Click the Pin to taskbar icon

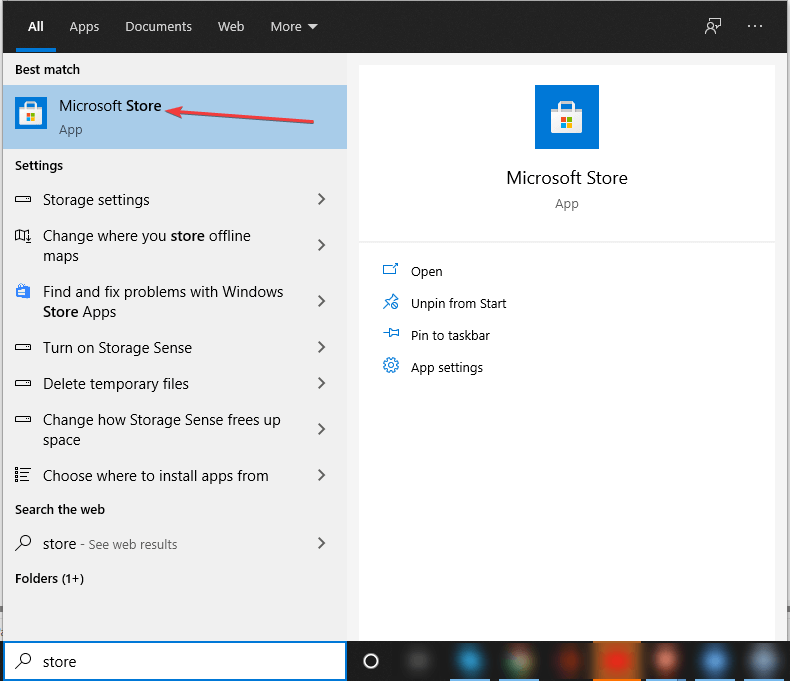(x=391, y=335)
